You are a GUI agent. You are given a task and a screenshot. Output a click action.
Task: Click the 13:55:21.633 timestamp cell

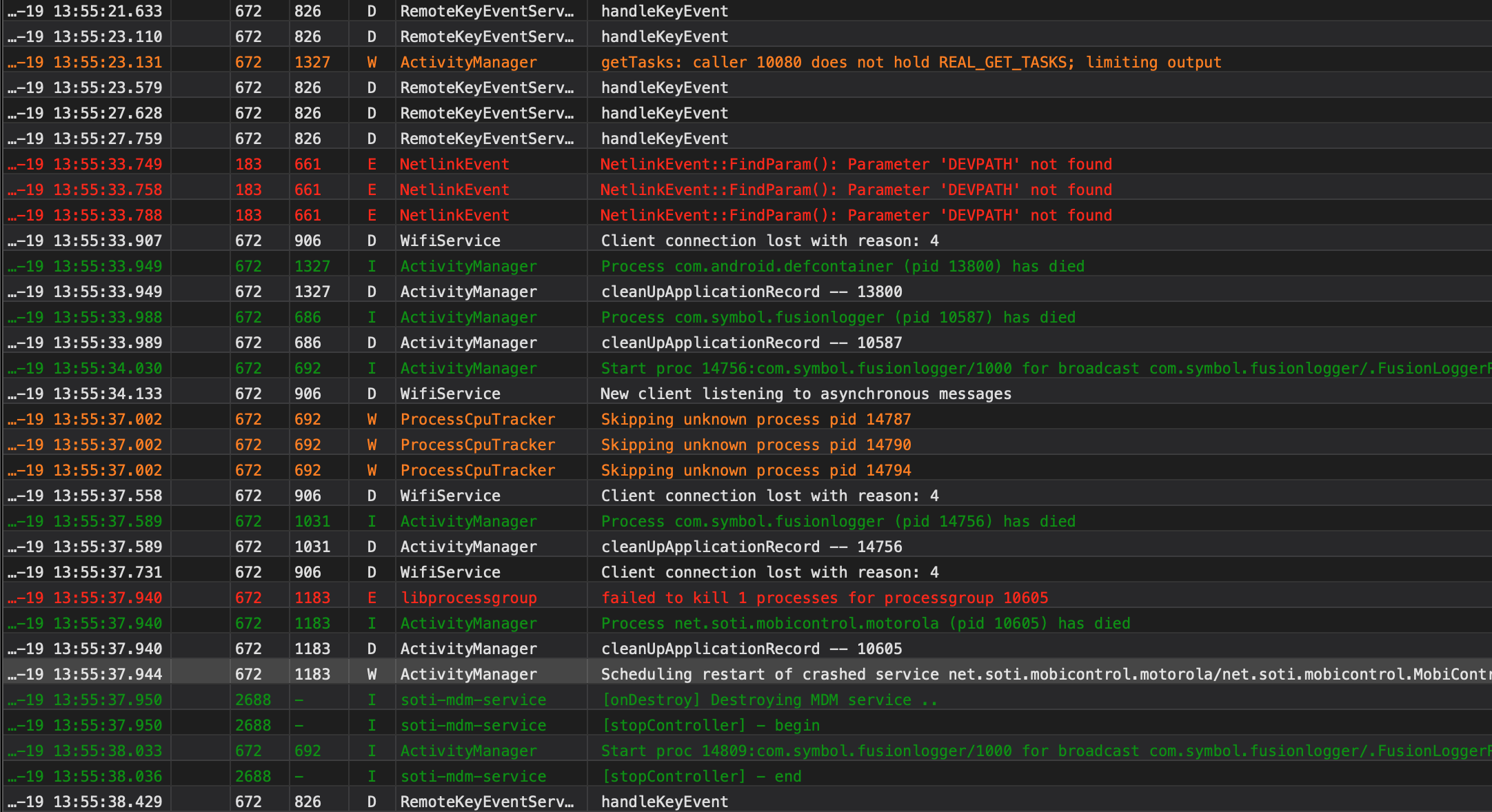click(108, 11)
